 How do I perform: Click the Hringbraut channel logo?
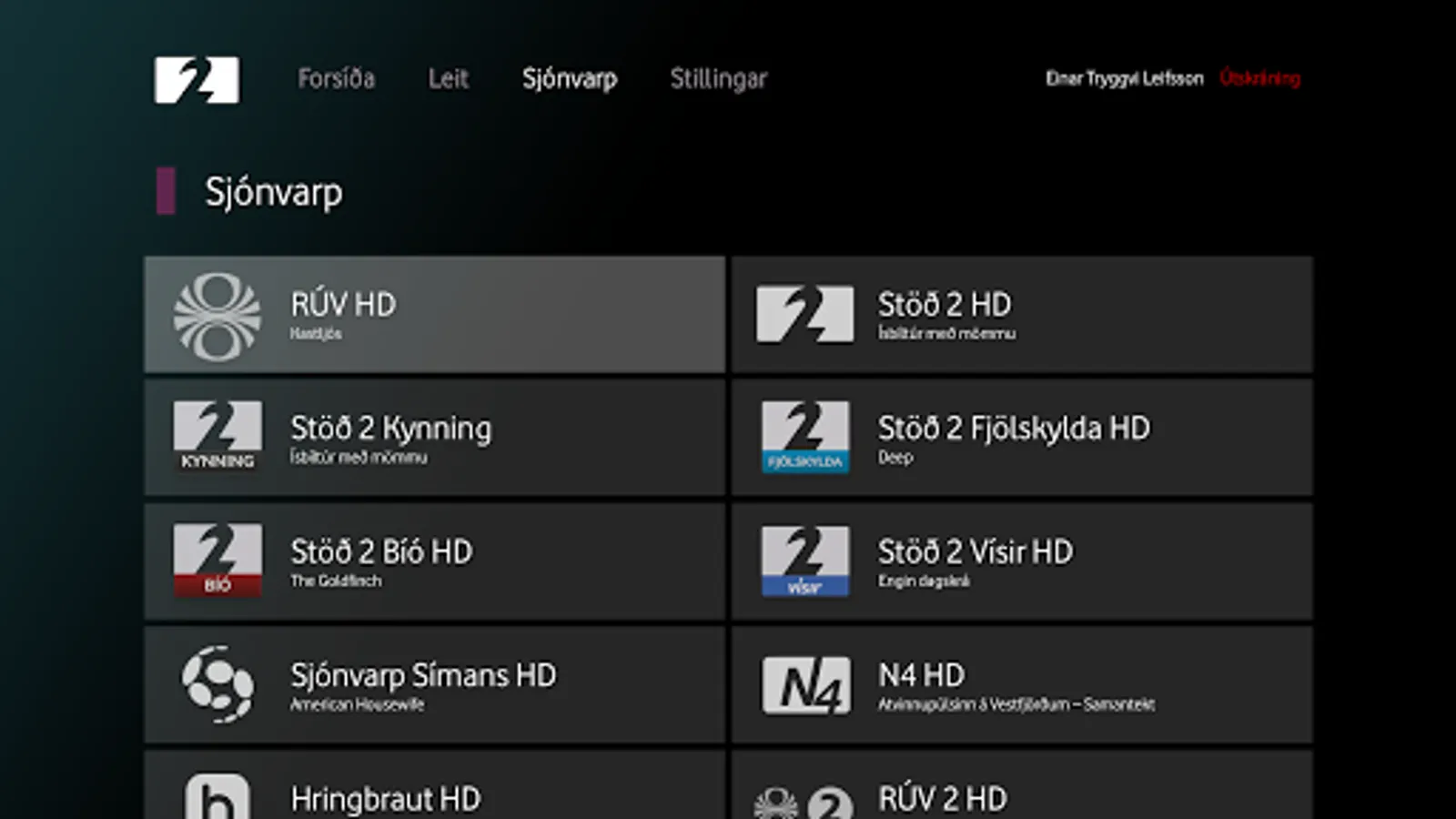[x=217, y=796]
